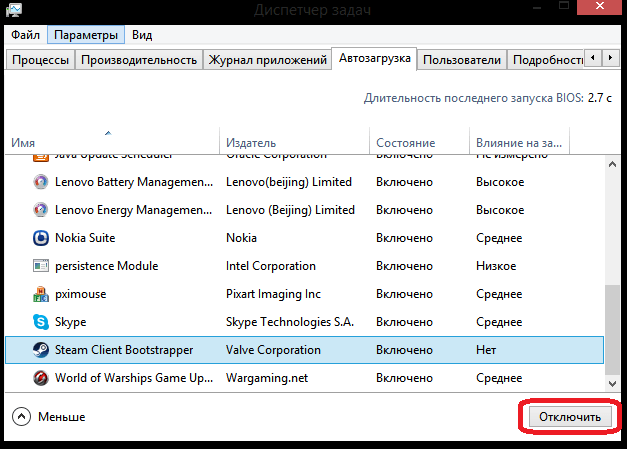Click publisher Nokia cell
627x449 pixels.
[241, 238]
